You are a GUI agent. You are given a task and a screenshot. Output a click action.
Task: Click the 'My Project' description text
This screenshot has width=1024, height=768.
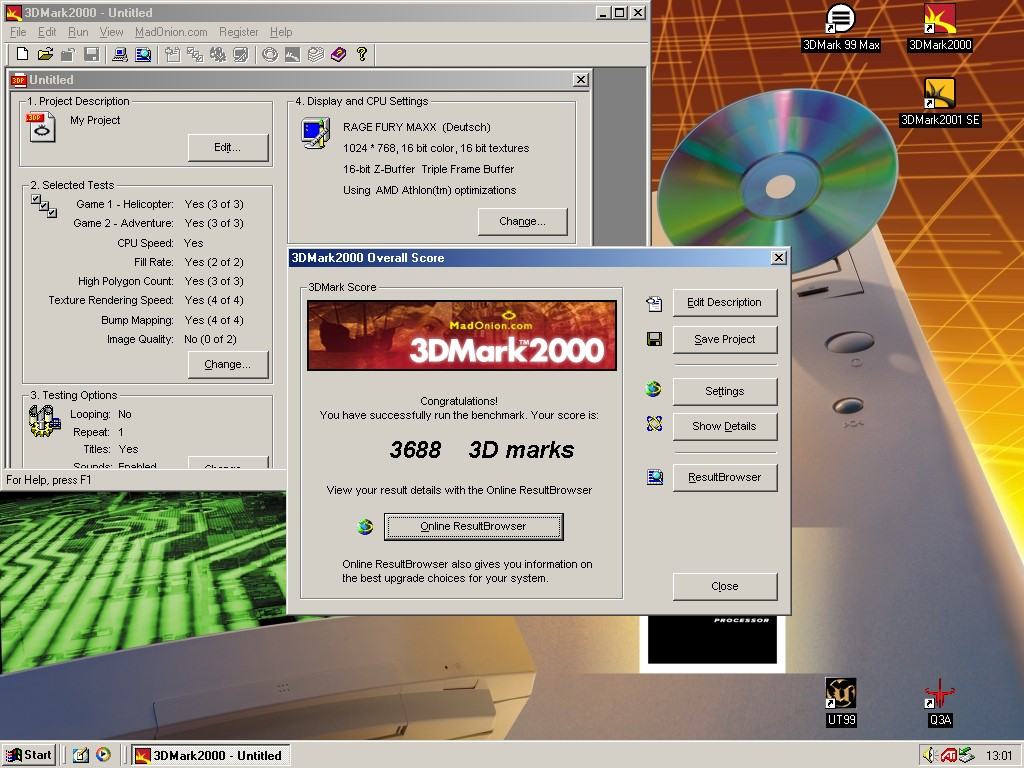pos(95,120)
